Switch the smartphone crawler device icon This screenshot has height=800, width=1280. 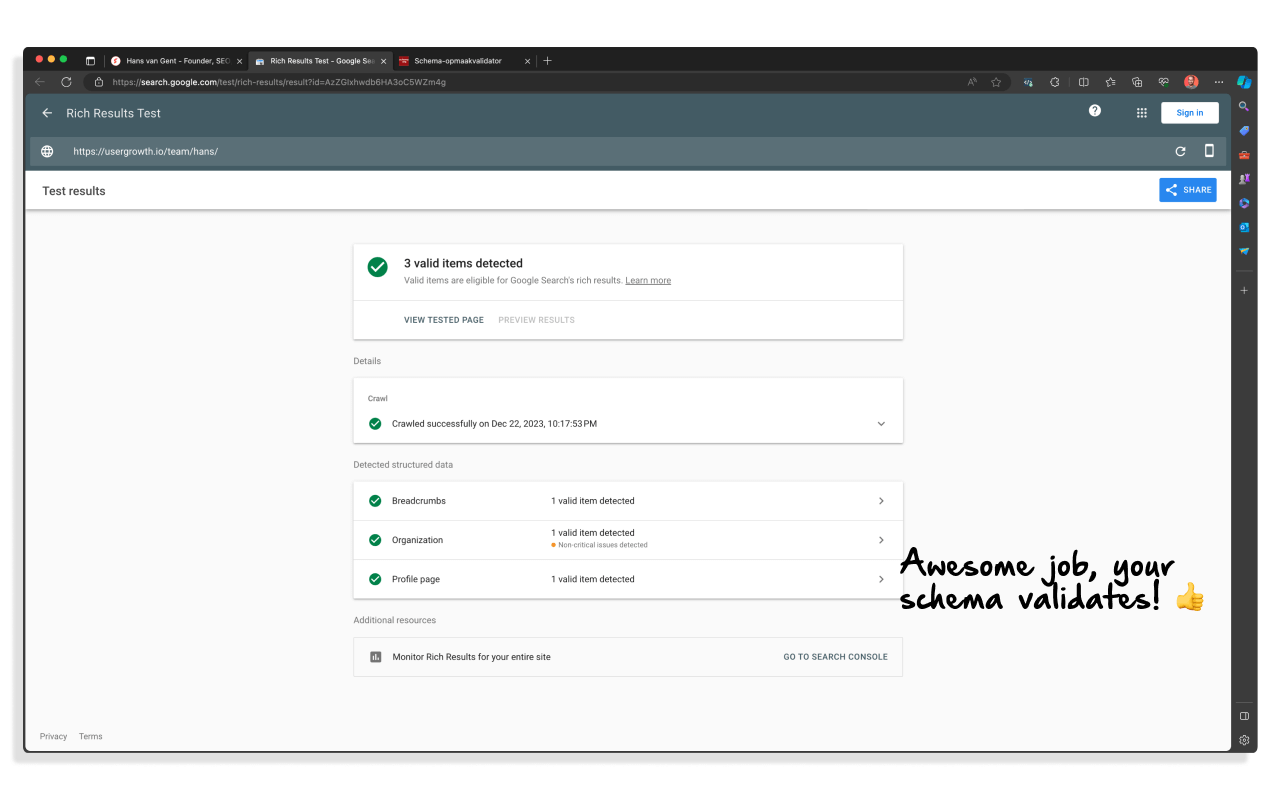1209,151
